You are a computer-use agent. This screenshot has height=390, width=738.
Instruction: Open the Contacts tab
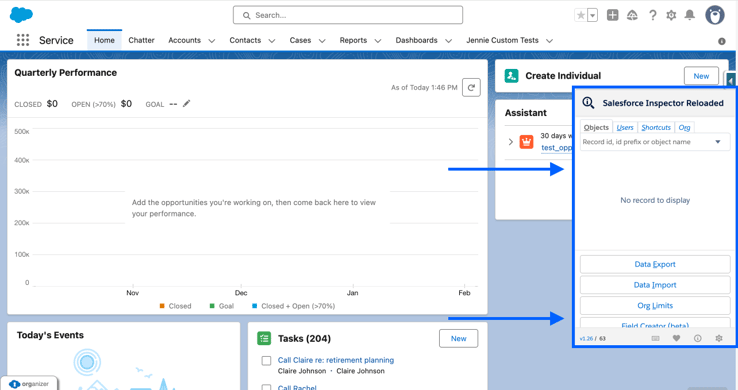click(245, 40)
